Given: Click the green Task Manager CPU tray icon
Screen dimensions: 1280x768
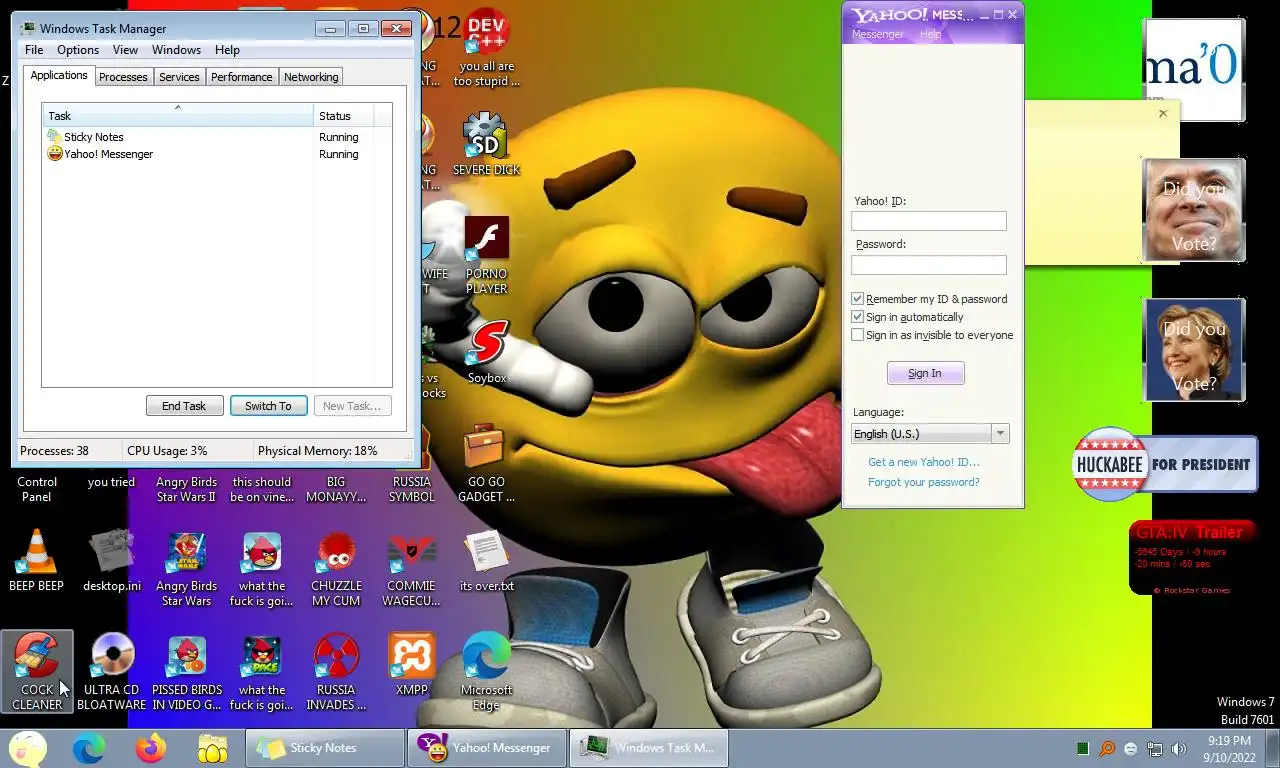Looking at the screenshot, I should [1083, 748].
